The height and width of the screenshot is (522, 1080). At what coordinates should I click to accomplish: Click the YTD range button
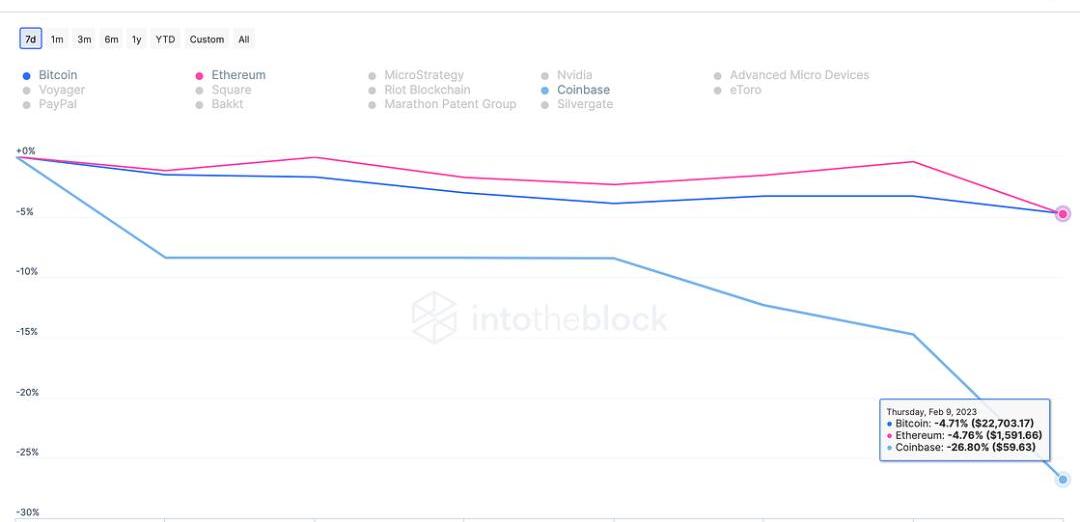(165, 39)
